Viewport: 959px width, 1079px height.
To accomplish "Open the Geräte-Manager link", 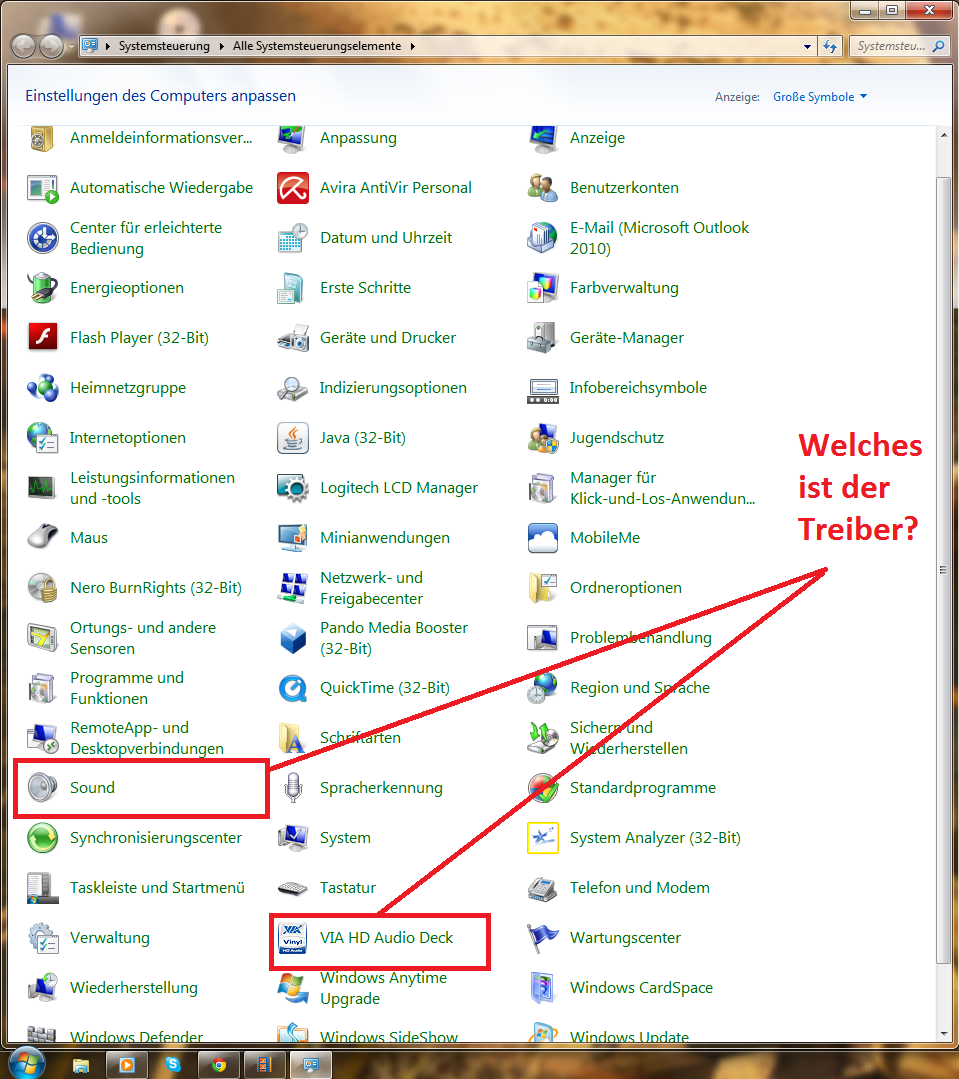I will pos(627,338).
